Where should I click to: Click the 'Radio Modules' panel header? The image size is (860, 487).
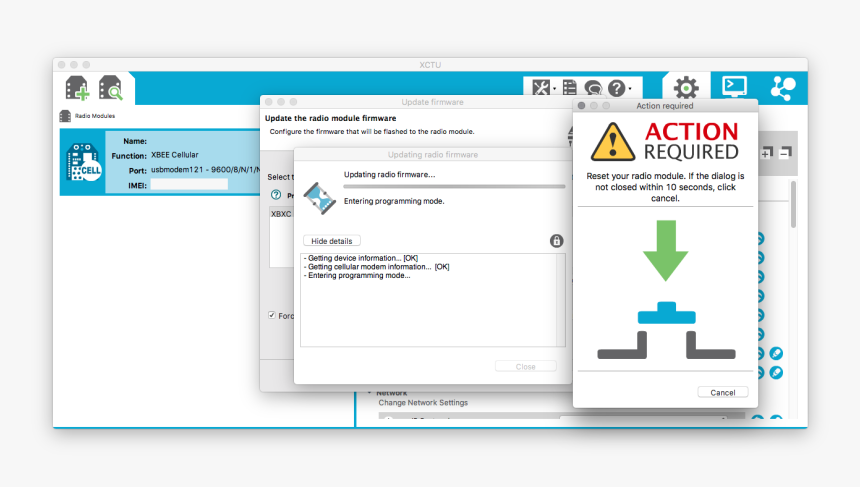tap(95, 116)
